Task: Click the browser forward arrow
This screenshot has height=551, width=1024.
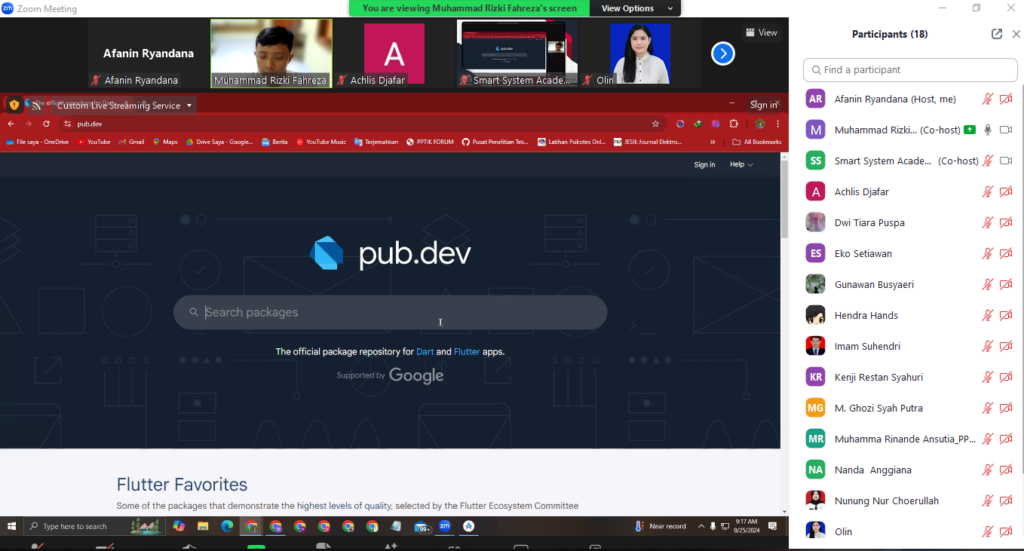Action: [x=29, y=124]
